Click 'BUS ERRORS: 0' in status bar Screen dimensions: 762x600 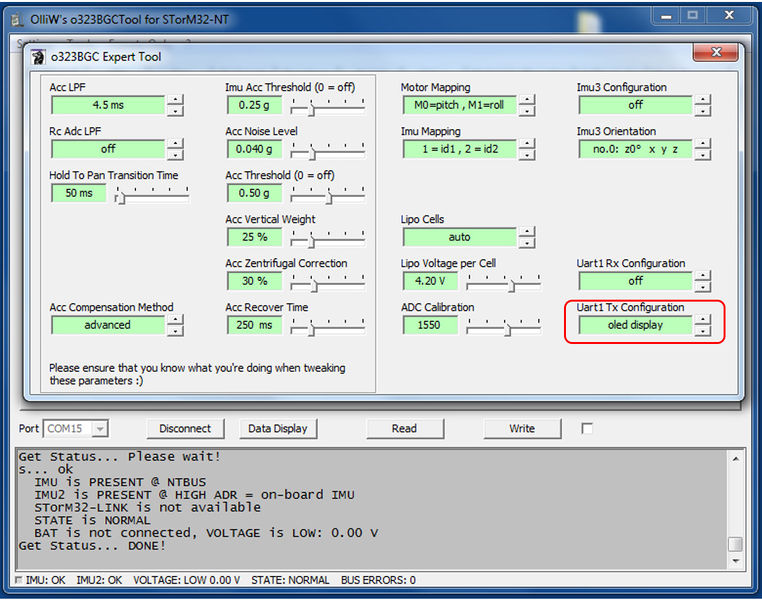click(x=379, y=580)
